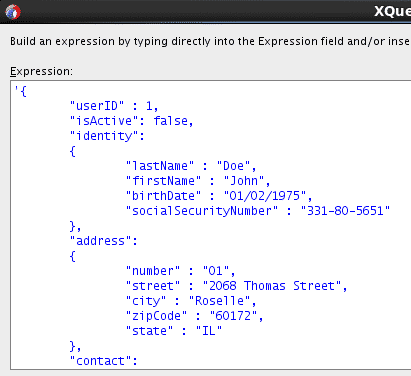Click the birthDate value "01/02/1975"
The image size is (411, 376).
(x=265, y=196)
